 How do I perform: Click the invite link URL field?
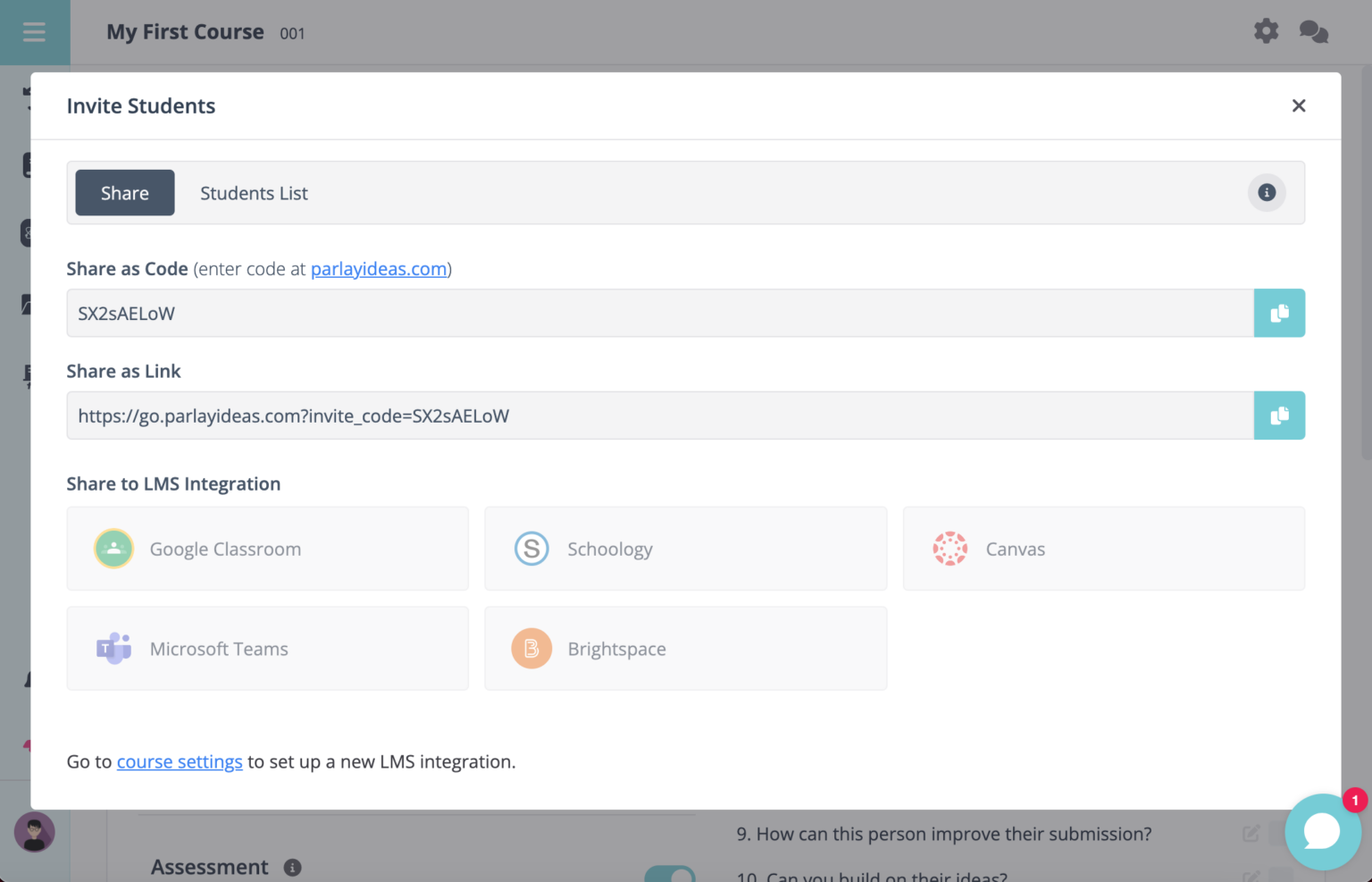click(x=659, y=416)
